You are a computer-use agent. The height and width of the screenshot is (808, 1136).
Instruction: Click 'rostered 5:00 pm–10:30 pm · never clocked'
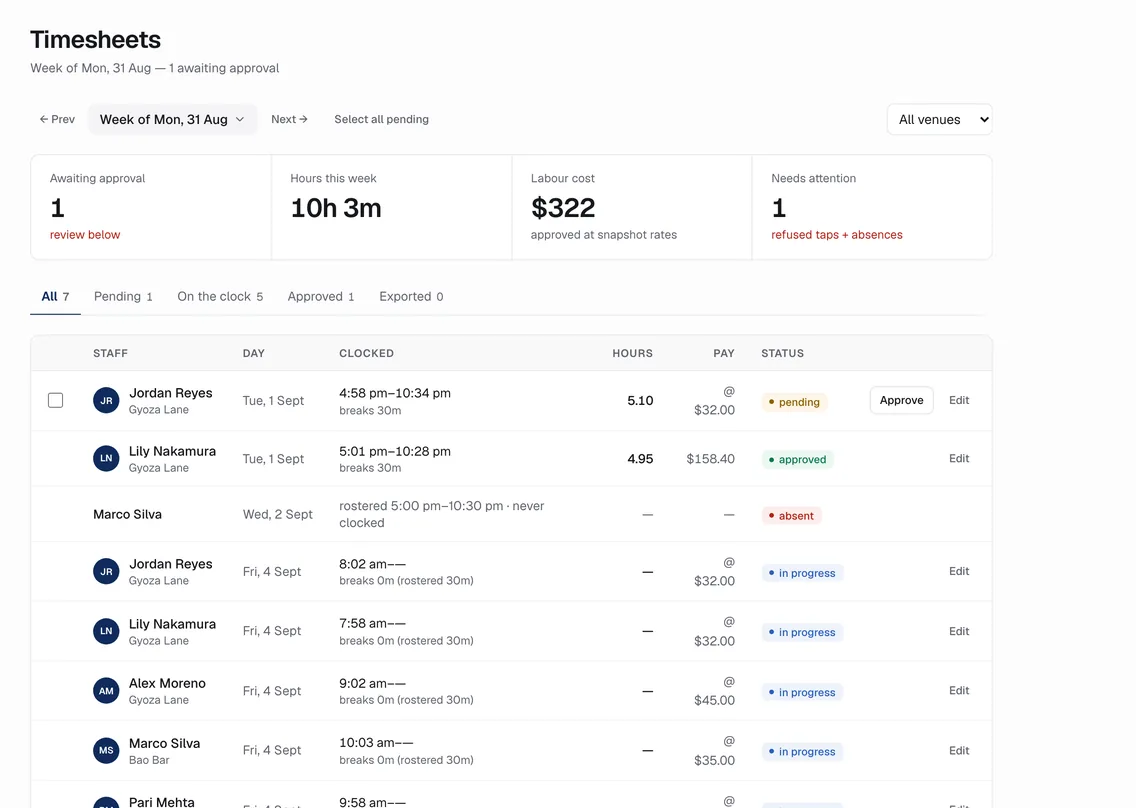(442, 515)
